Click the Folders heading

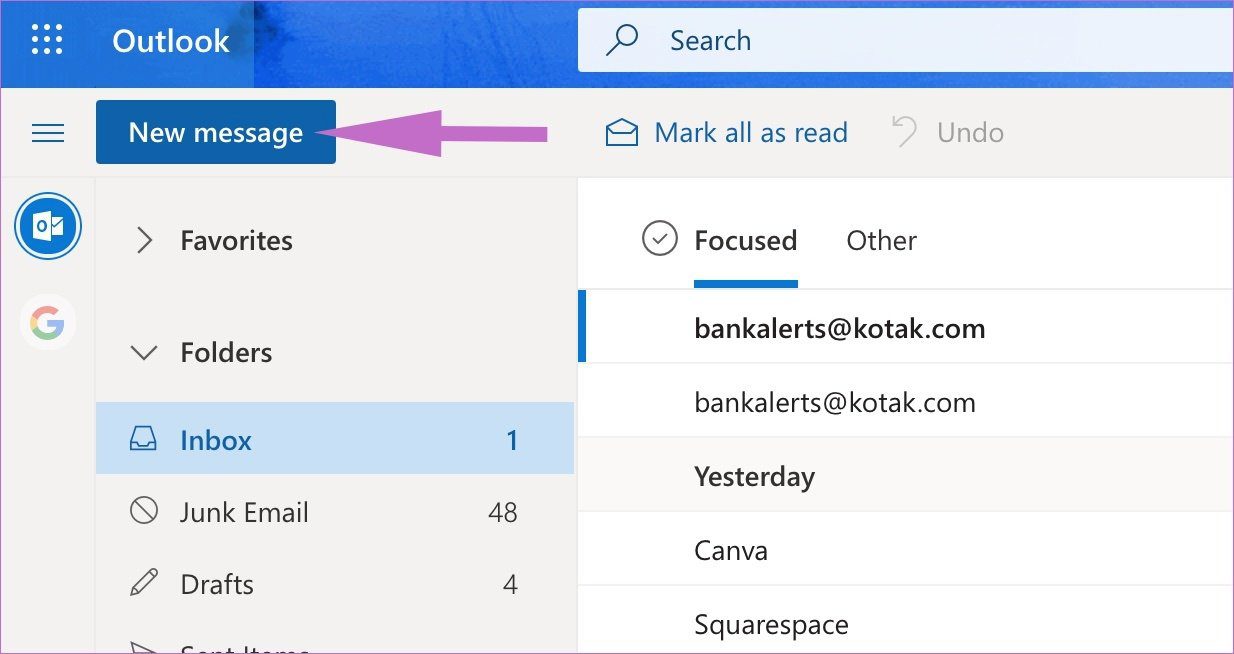pos(226,352)
